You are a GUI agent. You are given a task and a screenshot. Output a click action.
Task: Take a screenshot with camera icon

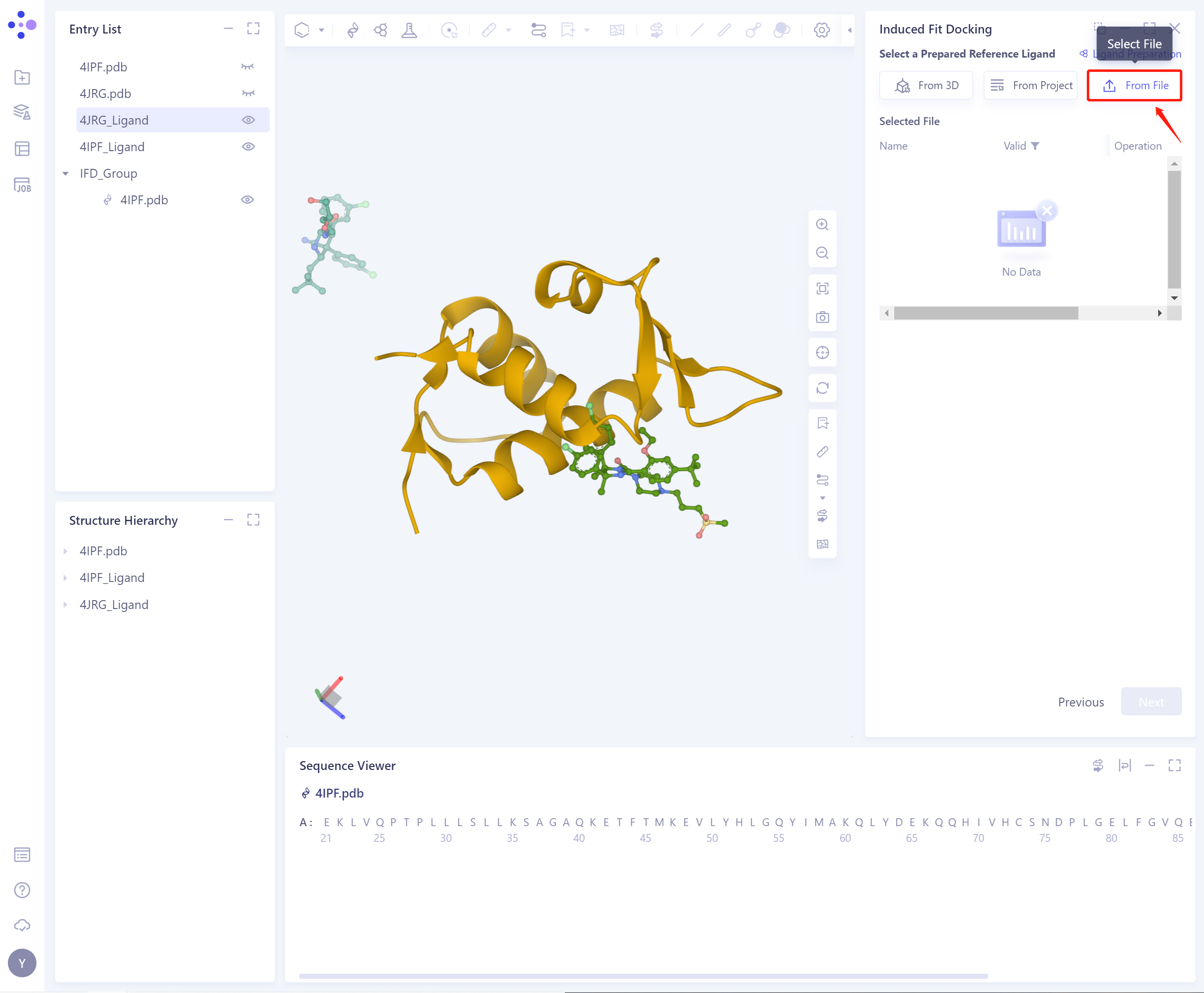pos(822,318)
